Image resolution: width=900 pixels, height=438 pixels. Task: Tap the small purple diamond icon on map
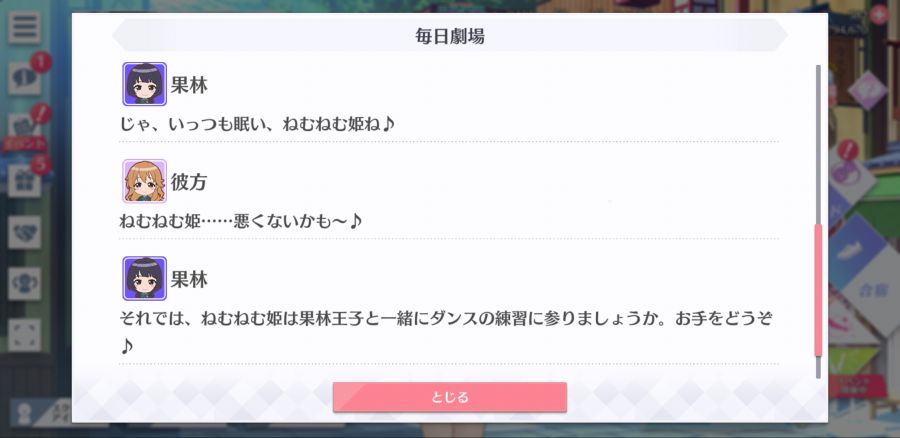pyautogui.click(x=867, y=91)
